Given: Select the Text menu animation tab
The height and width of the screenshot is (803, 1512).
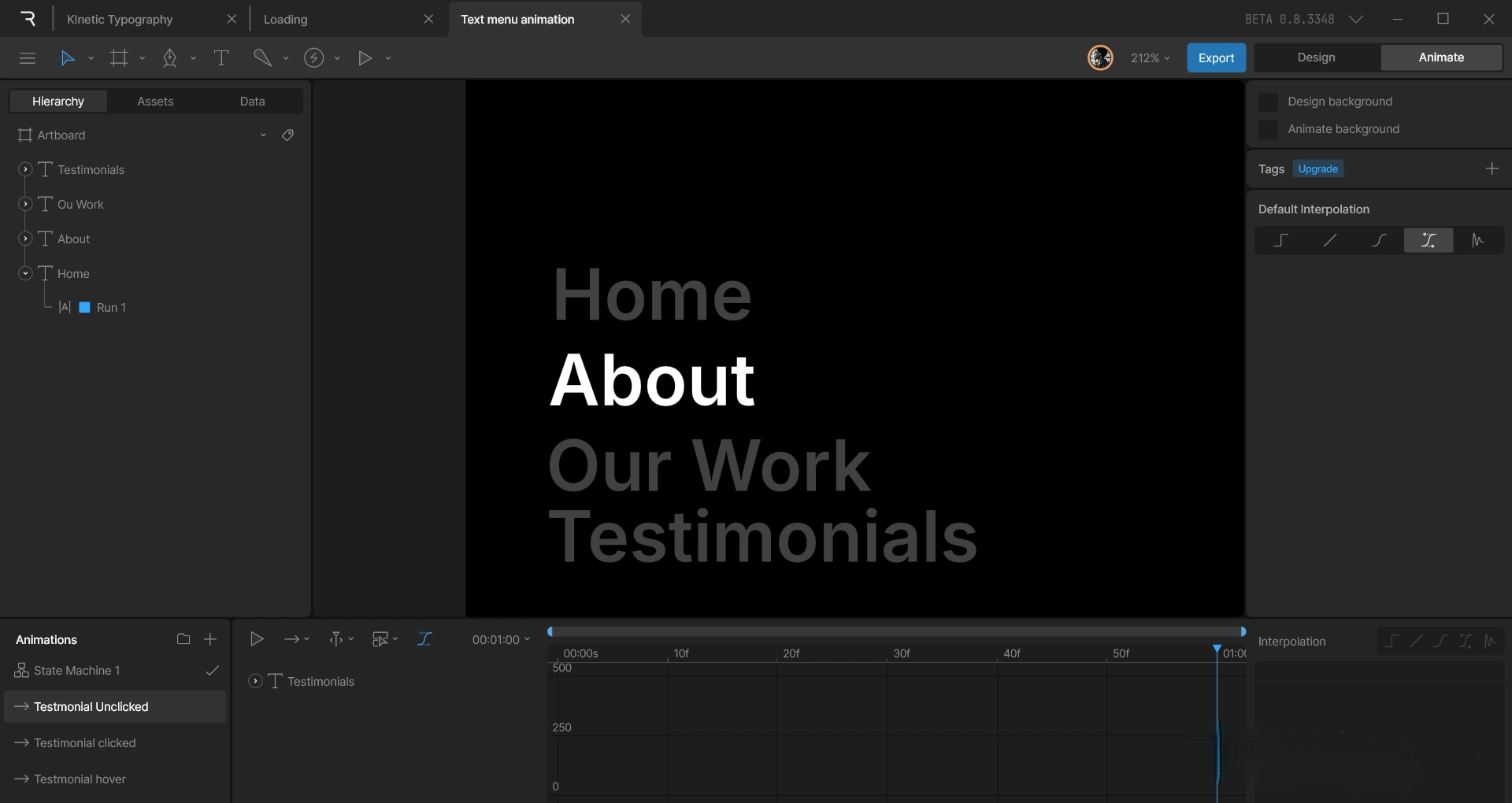Looking at the screenshot, I should [517, 19].
